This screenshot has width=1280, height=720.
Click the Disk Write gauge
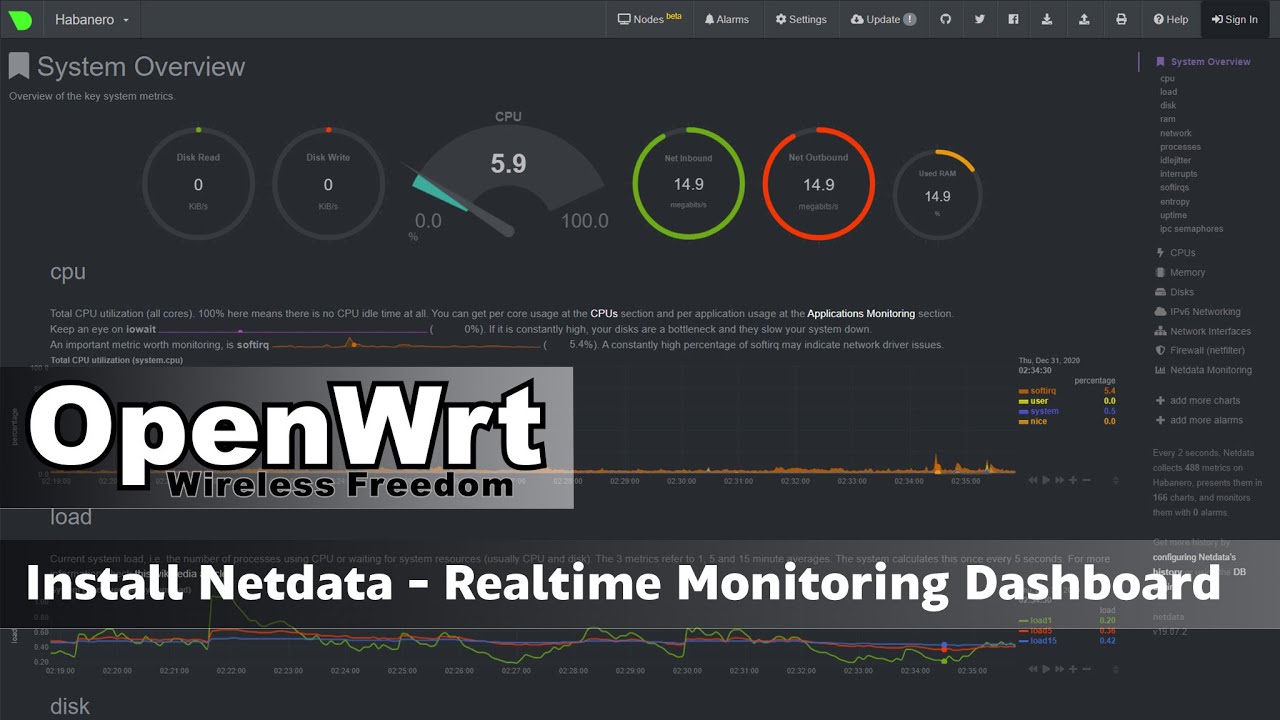pyautogui.click(x=328, y=184)
